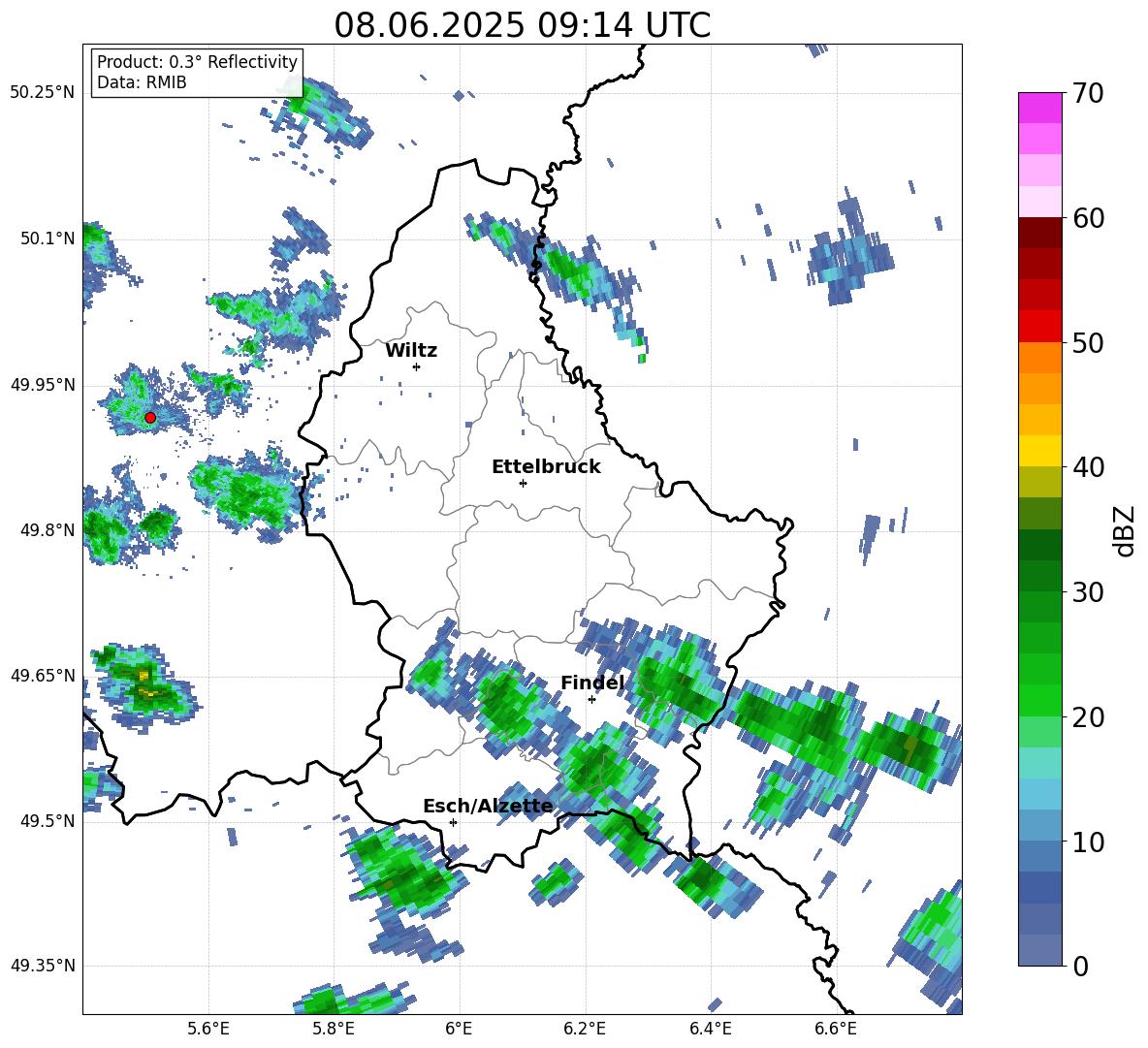This screenshot has width=1148, height=1048.
Task: Click the orange colorbar segment below 50
Action: (x=1039, y=358)
